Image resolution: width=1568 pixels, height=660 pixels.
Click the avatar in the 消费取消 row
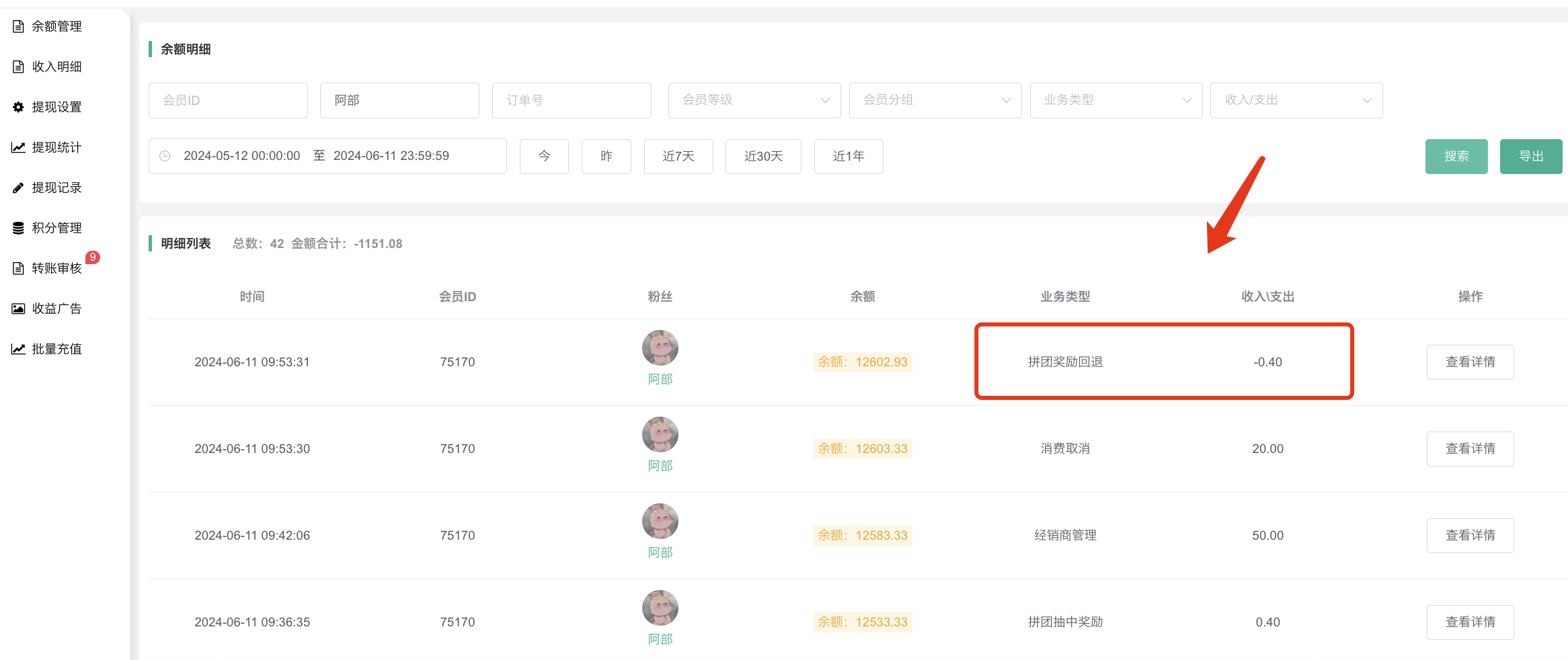(660, 435)
